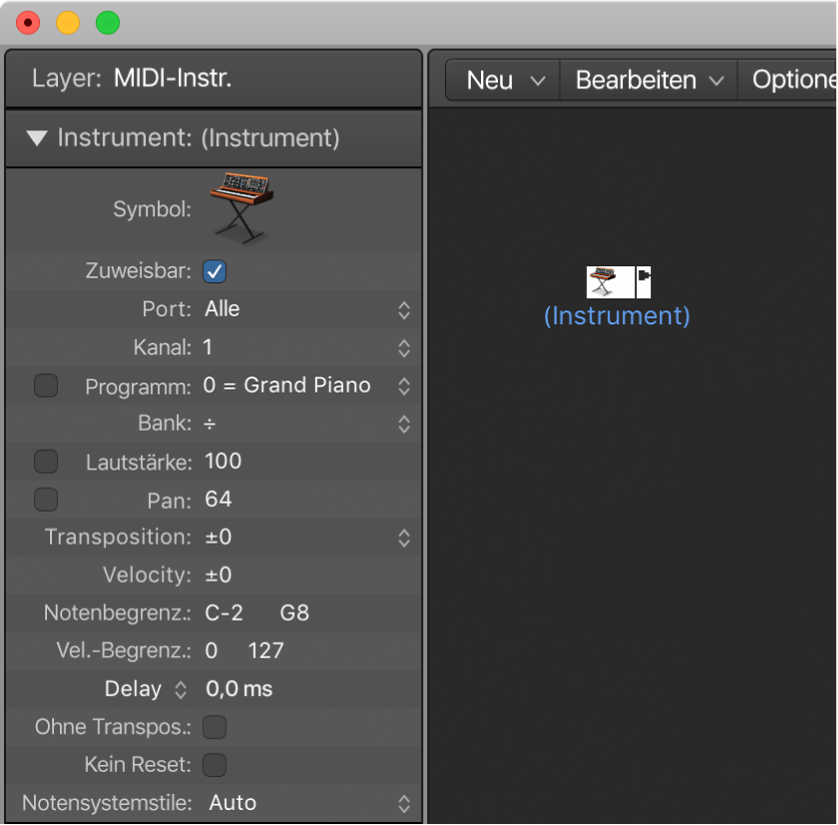Click the output cable connector on the instrument object
838x825 pixels.
pyautogui.click(x=643, y=282)
